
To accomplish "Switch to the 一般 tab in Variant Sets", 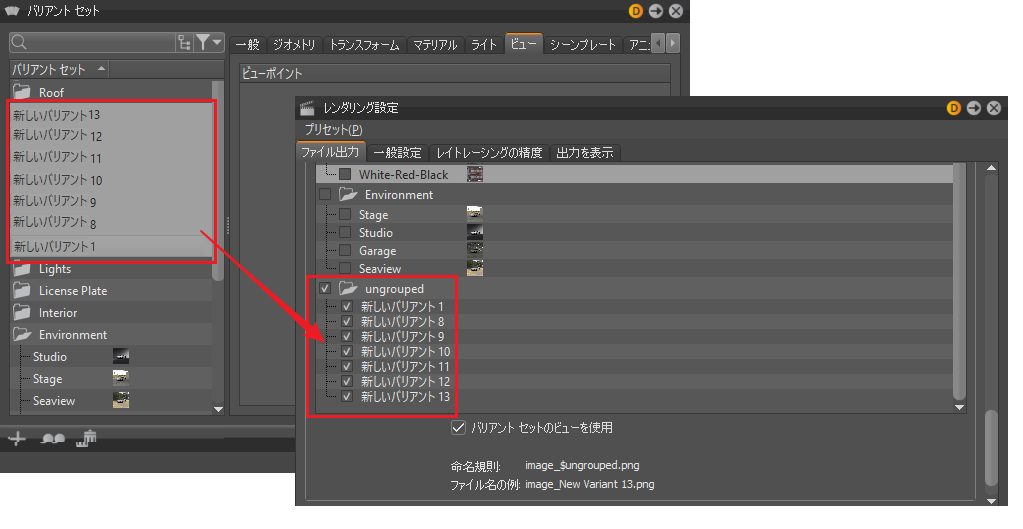I will click(x=248, y=44).
